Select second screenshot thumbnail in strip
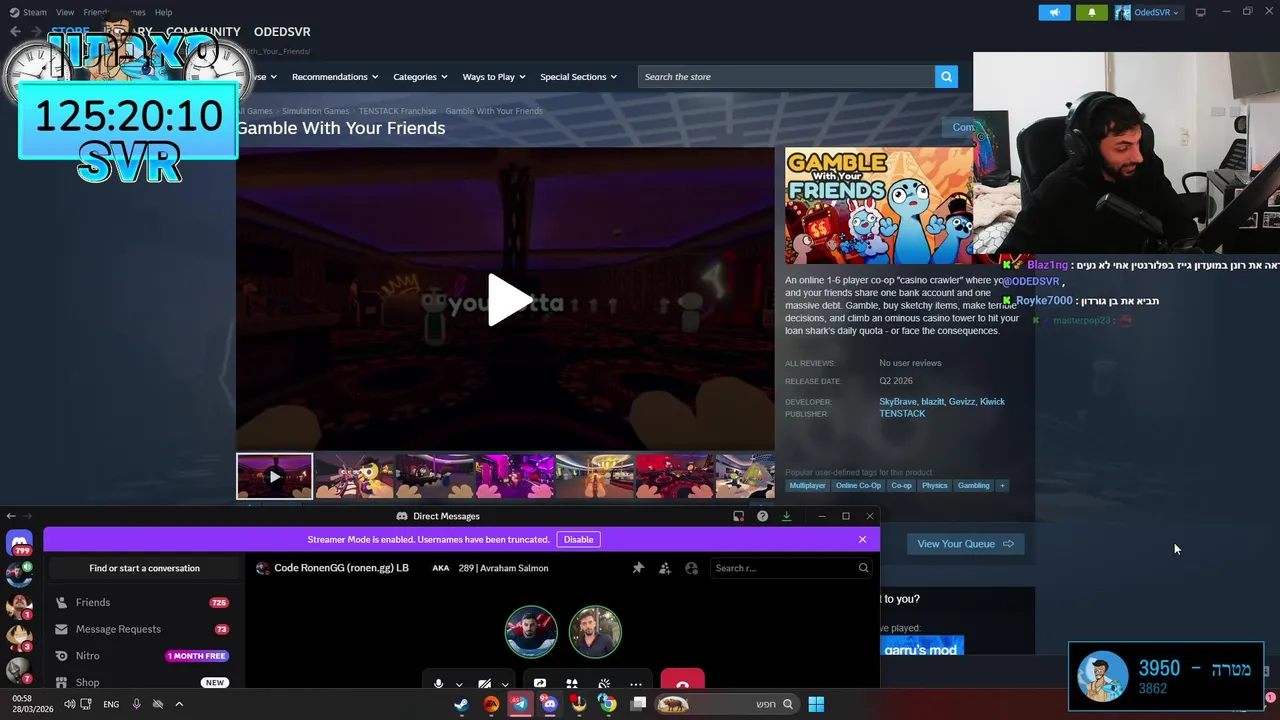This screenshot has width=1280, height=720. point(354,476)
